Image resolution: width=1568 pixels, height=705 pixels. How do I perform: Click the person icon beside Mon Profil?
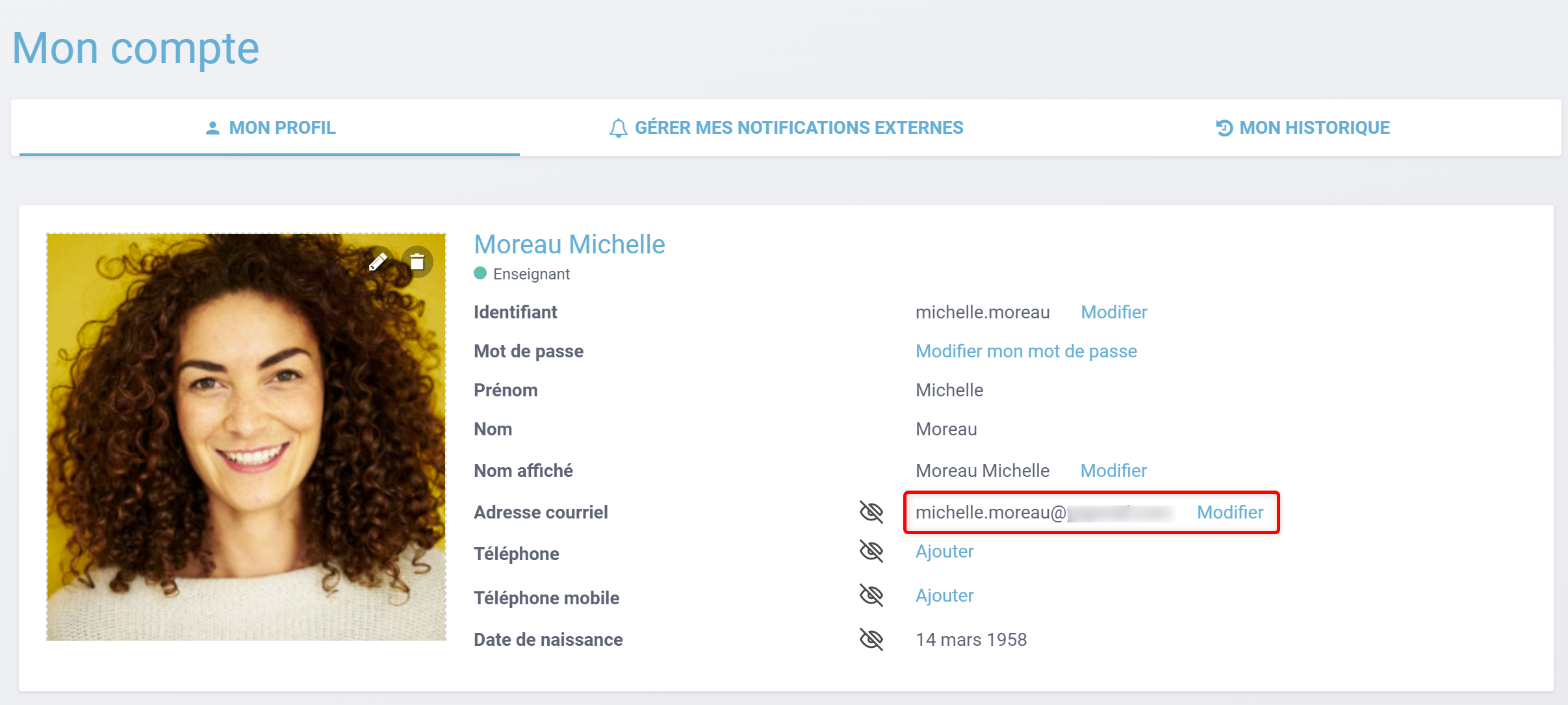212,128
